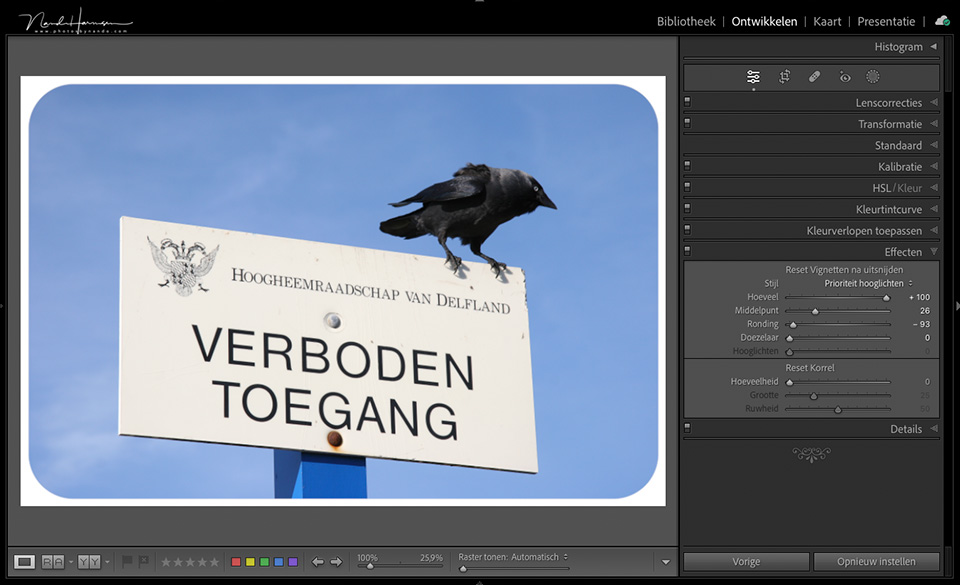The height and width of the screenshot is (585, 960).
Task: Turn off the Effecten panel switch
Action: tap(687, 251)
